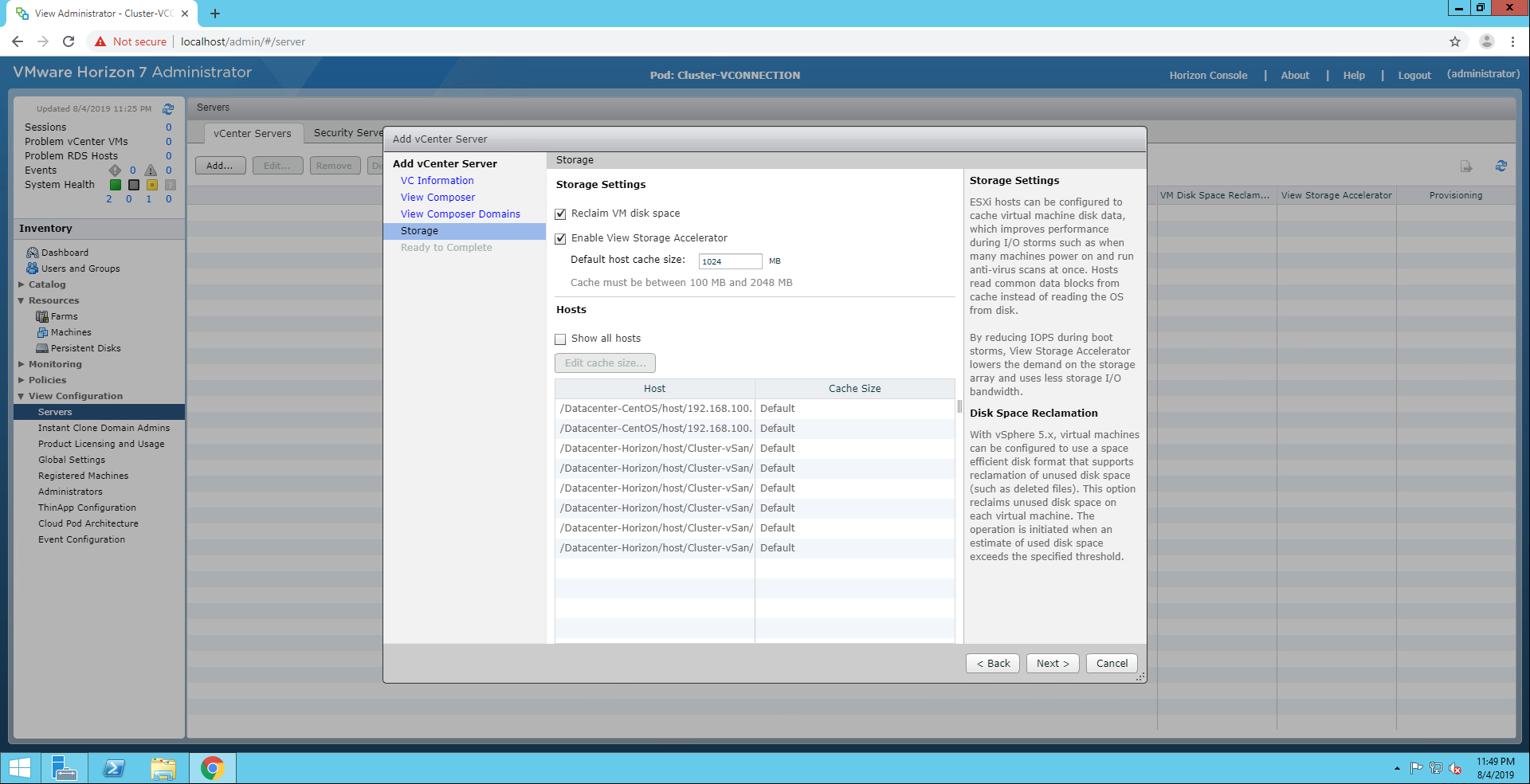Open Dashboard from the Inventory icon
Image resolution: width=1530 pixels, height=784 pixels.
click(x=33, y=253)
